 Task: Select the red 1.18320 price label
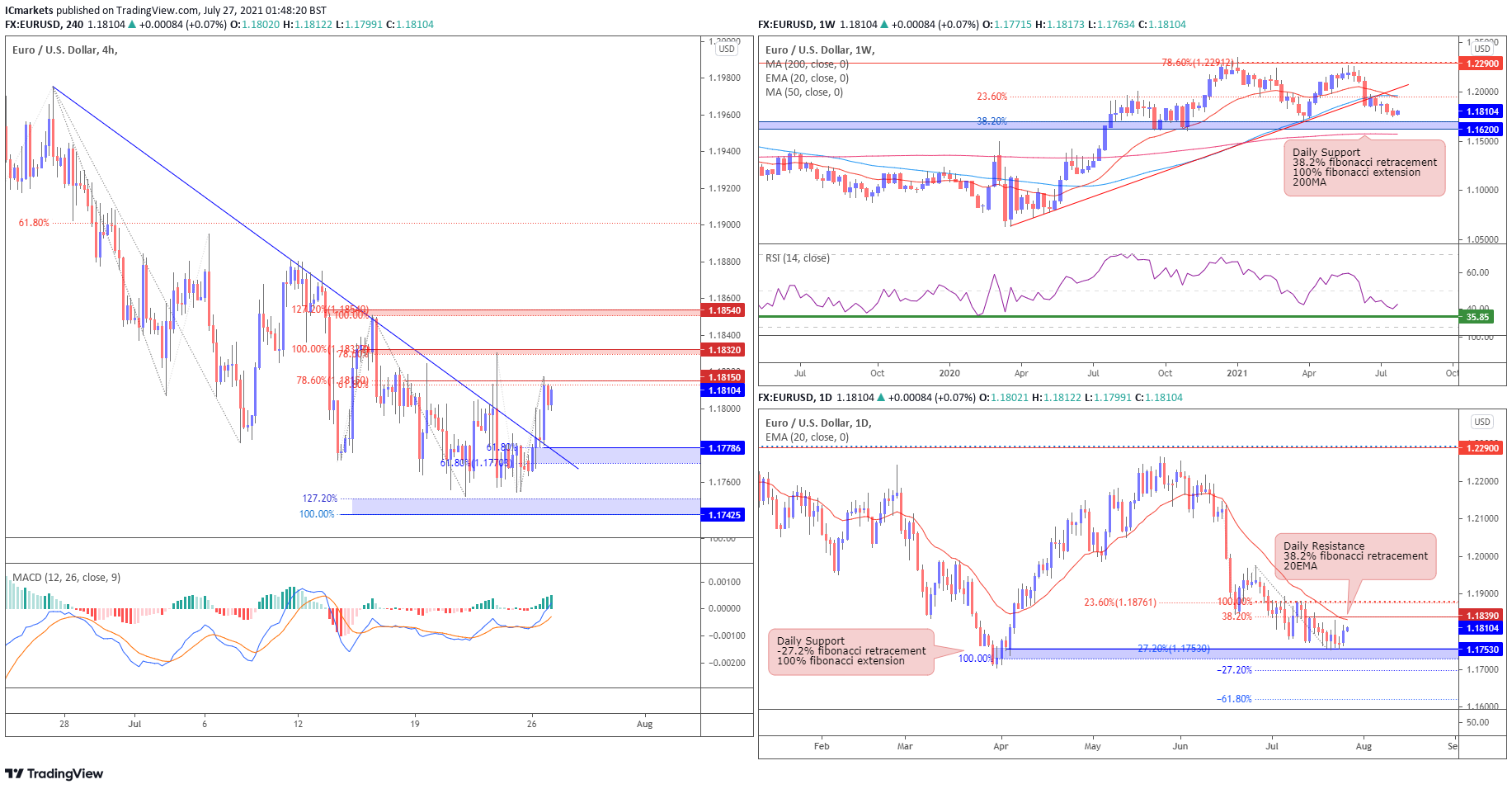pyautogui.click(x=724, y=350)
